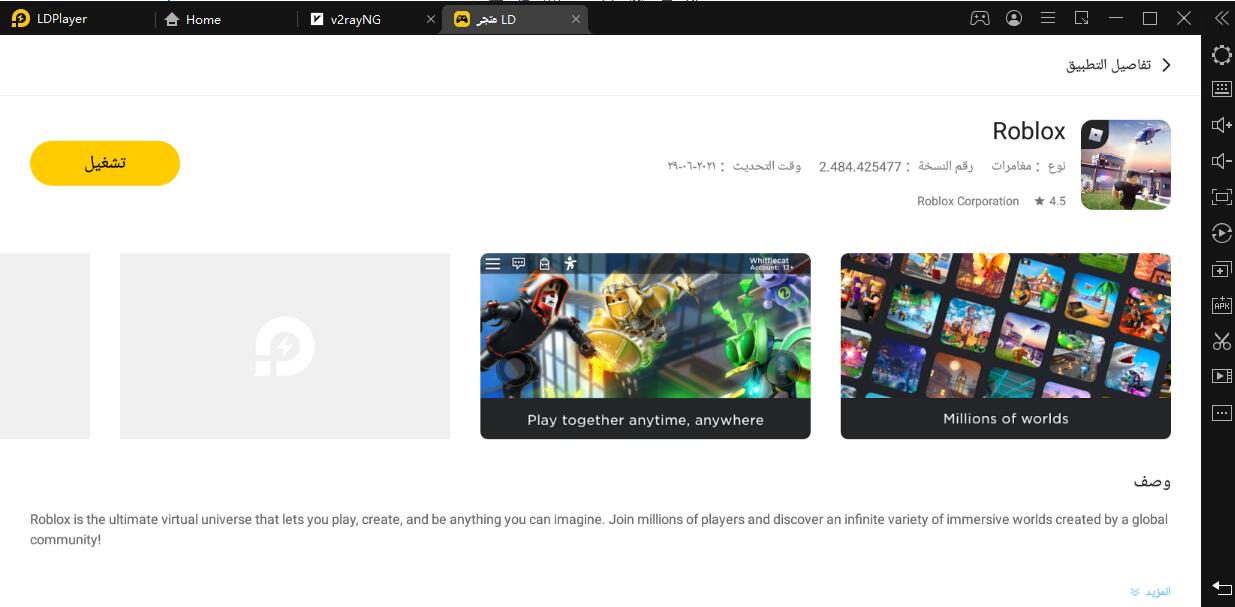Click the pop-out window icon in title bar
Image resolution: width=1235 pixels, height=607 pixels.
coord(1082,18)
